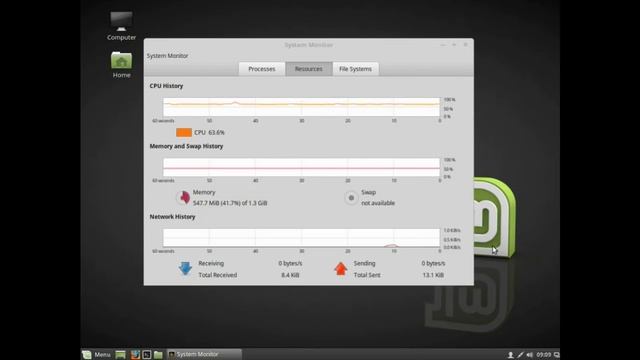Open file manager from the panel
The height and width of the screenshot is (360, 640).
(x=158, y=355)
